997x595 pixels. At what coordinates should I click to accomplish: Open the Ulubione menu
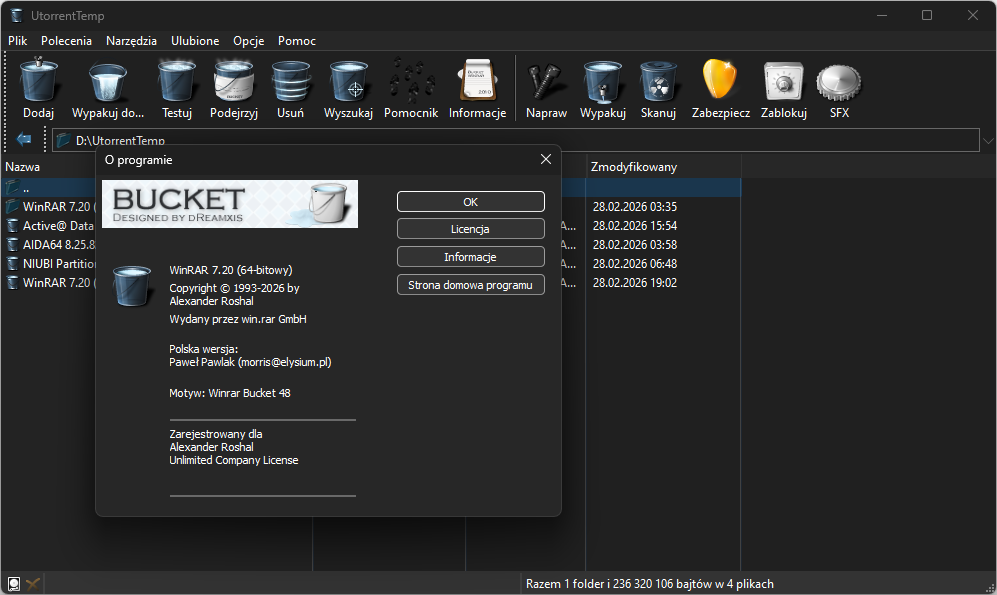tap(195, 41)
